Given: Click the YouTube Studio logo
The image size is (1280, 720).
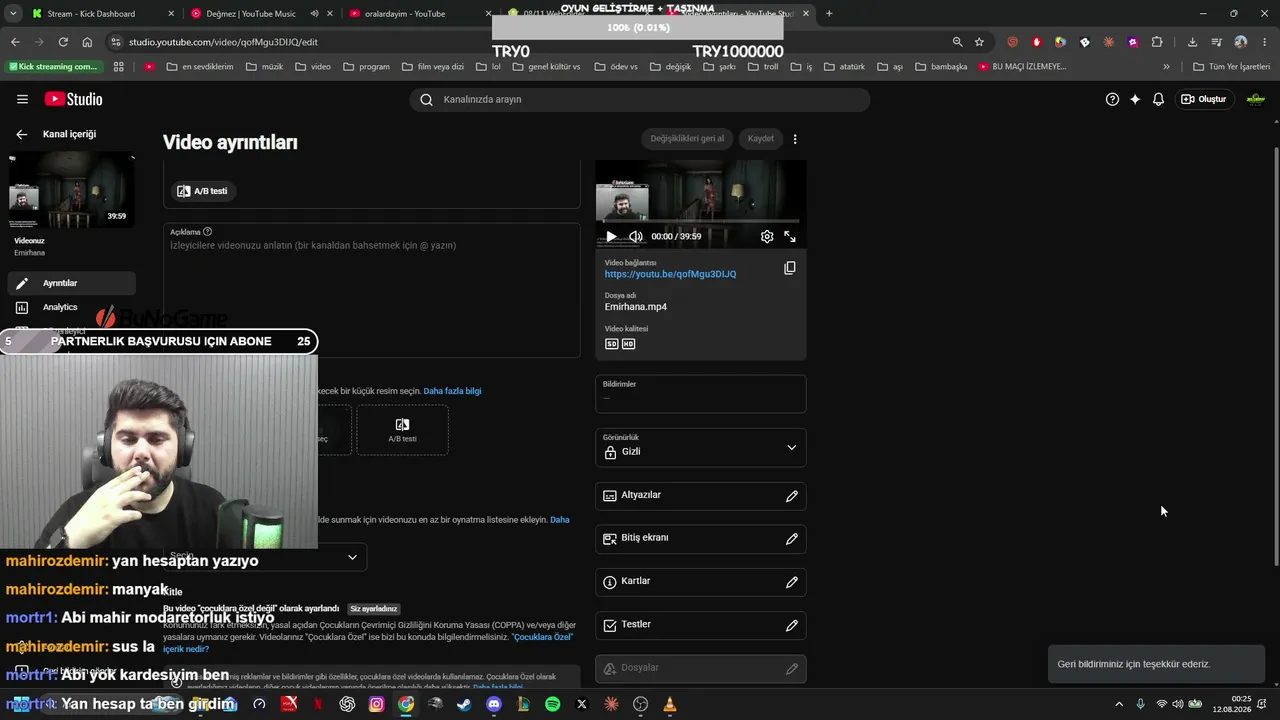Looking at the screenshot, I should click(74, 99).
